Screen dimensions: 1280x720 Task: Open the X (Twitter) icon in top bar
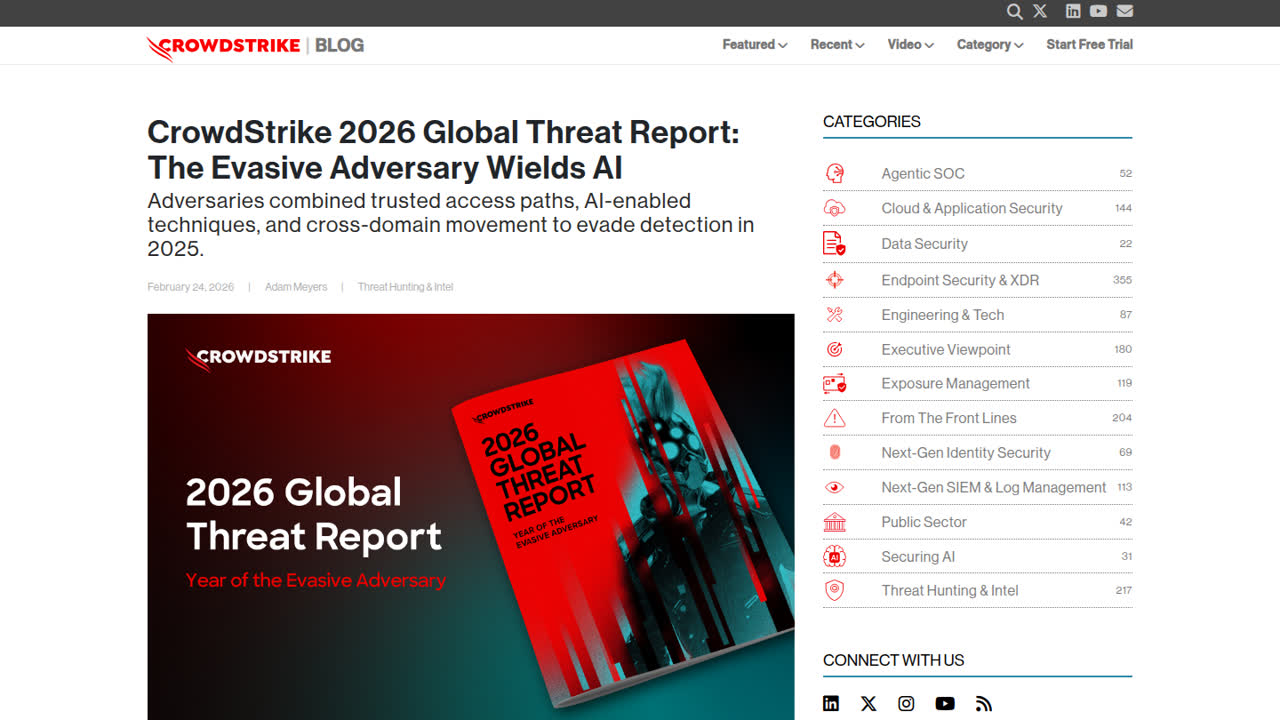(x=1040, y=11)
